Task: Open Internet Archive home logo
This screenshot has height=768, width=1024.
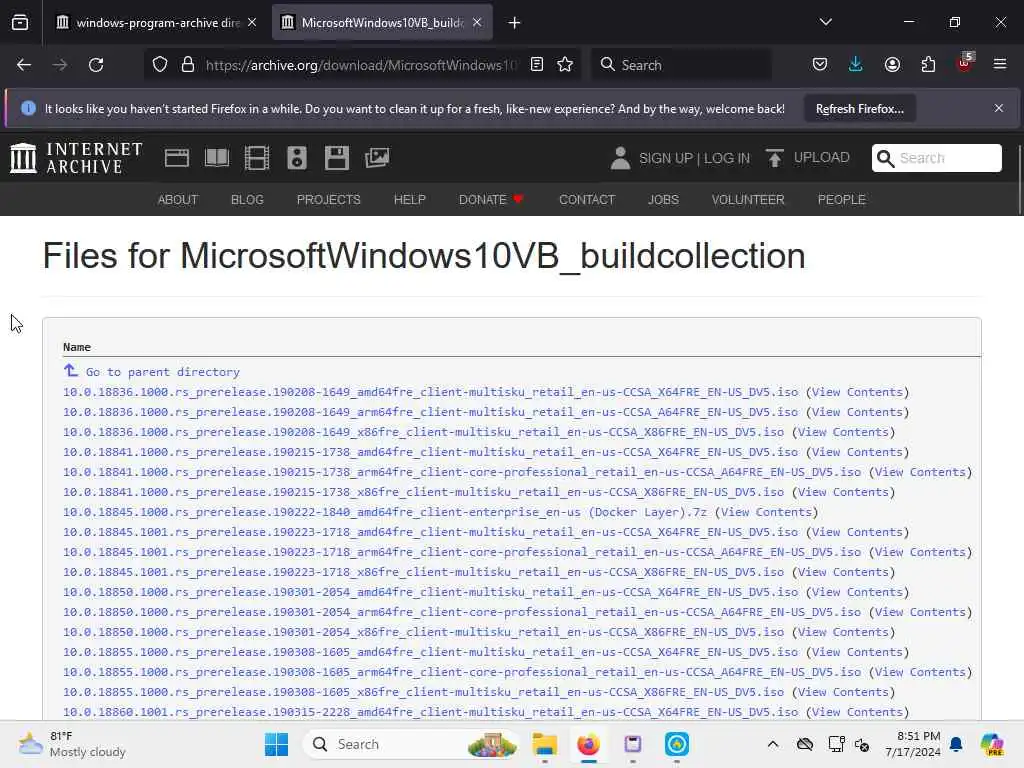Action: pyautogui.click(x=76, y=158)
